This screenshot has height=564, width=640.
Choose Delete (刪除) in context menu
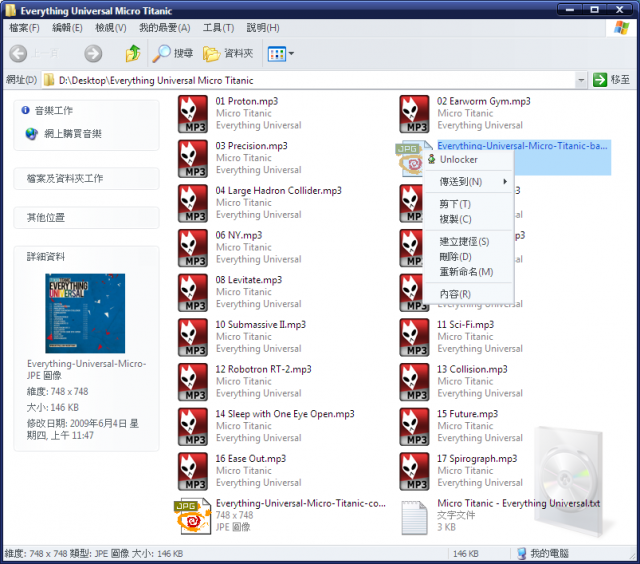point(468,257)
